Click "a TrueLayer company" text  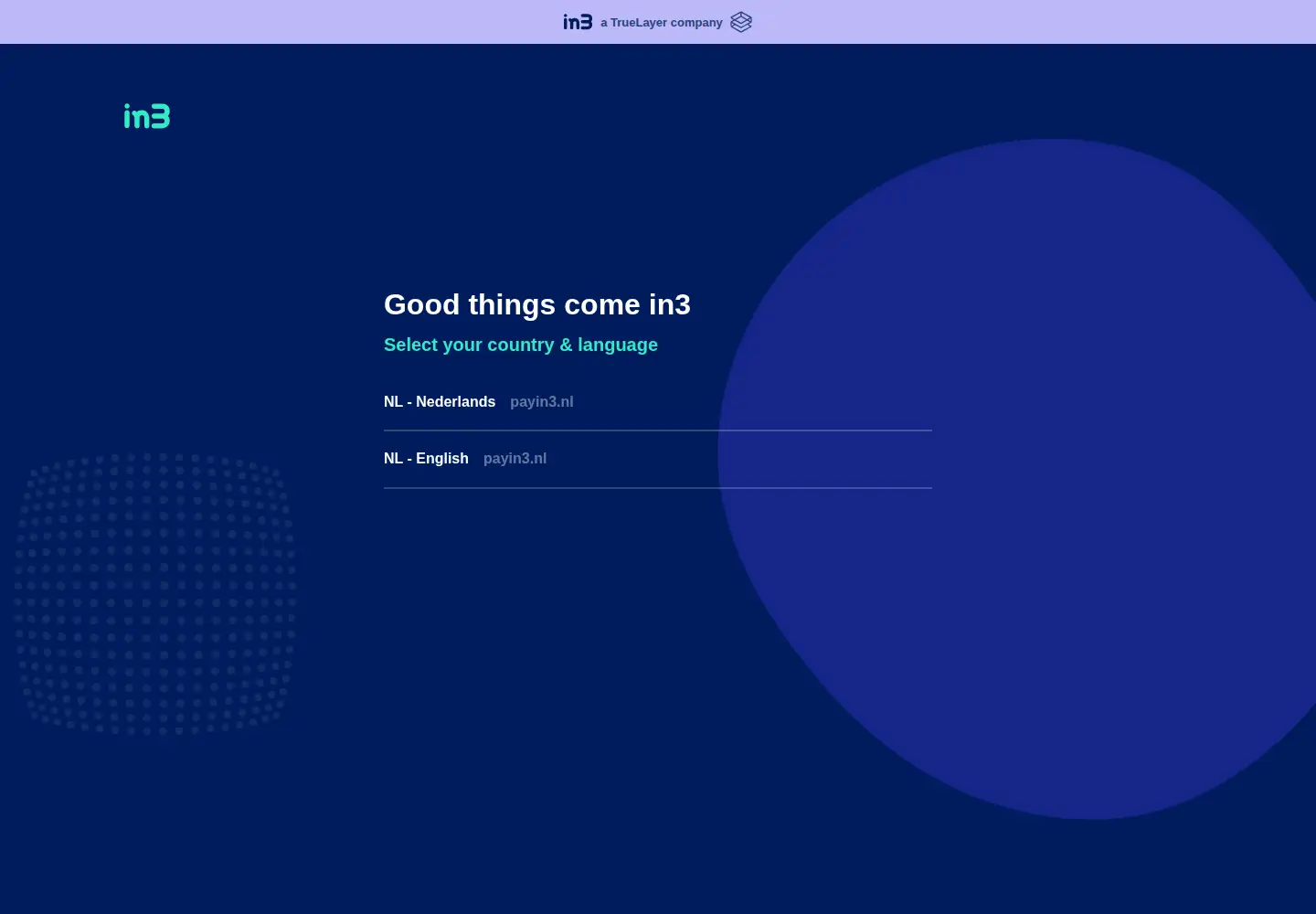coord(662,22)
